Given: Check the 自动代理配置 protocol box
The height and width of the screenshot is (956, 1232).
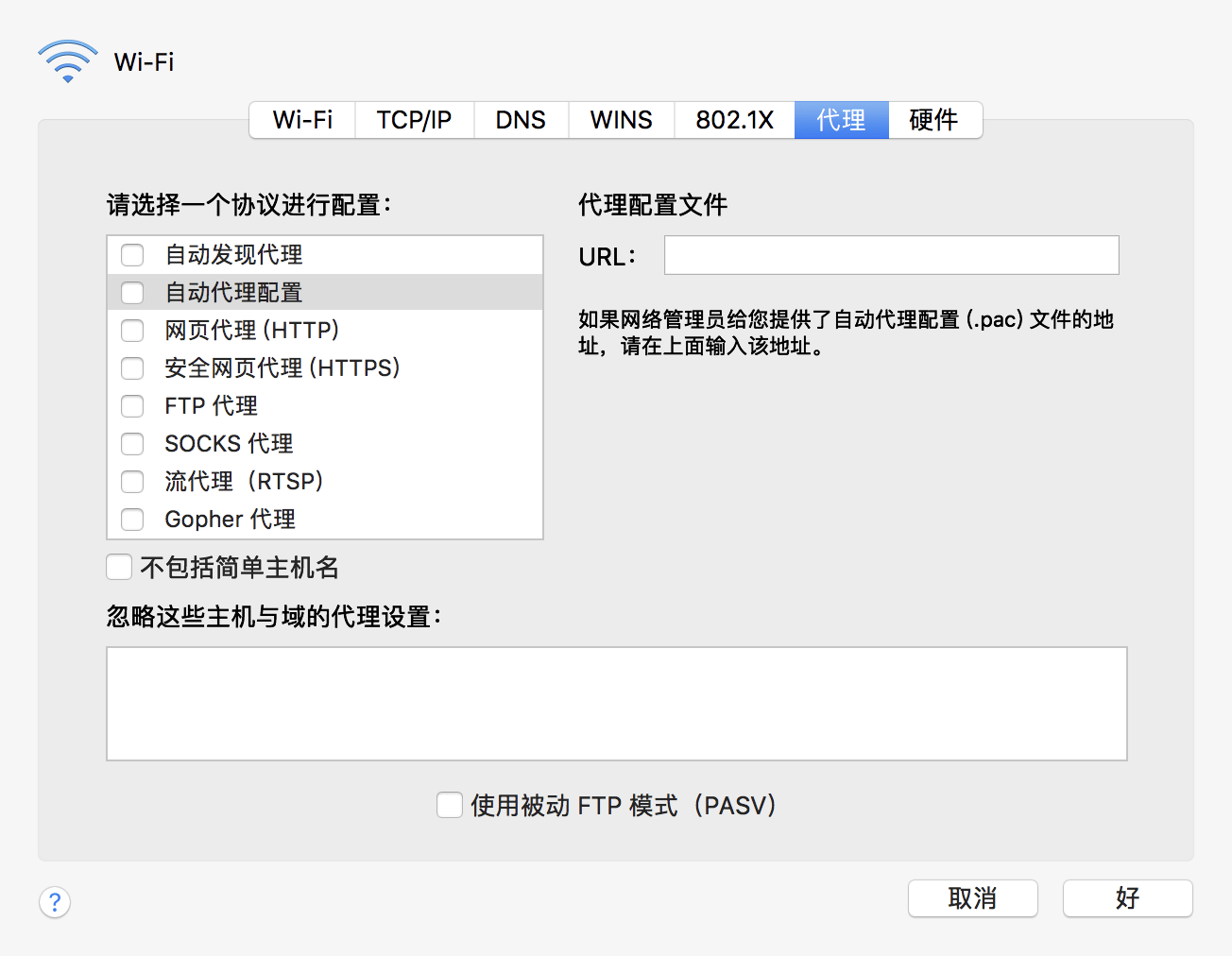Looking at the screenshot, I should [x=133, y=293].
